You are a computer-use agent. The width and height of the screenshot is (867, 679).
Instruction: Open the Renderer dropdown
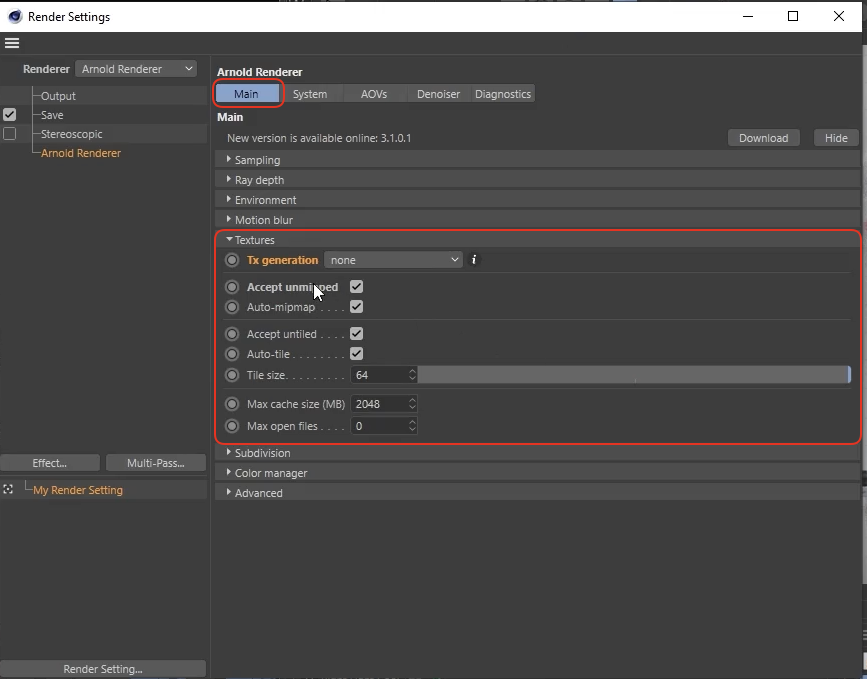136,69
